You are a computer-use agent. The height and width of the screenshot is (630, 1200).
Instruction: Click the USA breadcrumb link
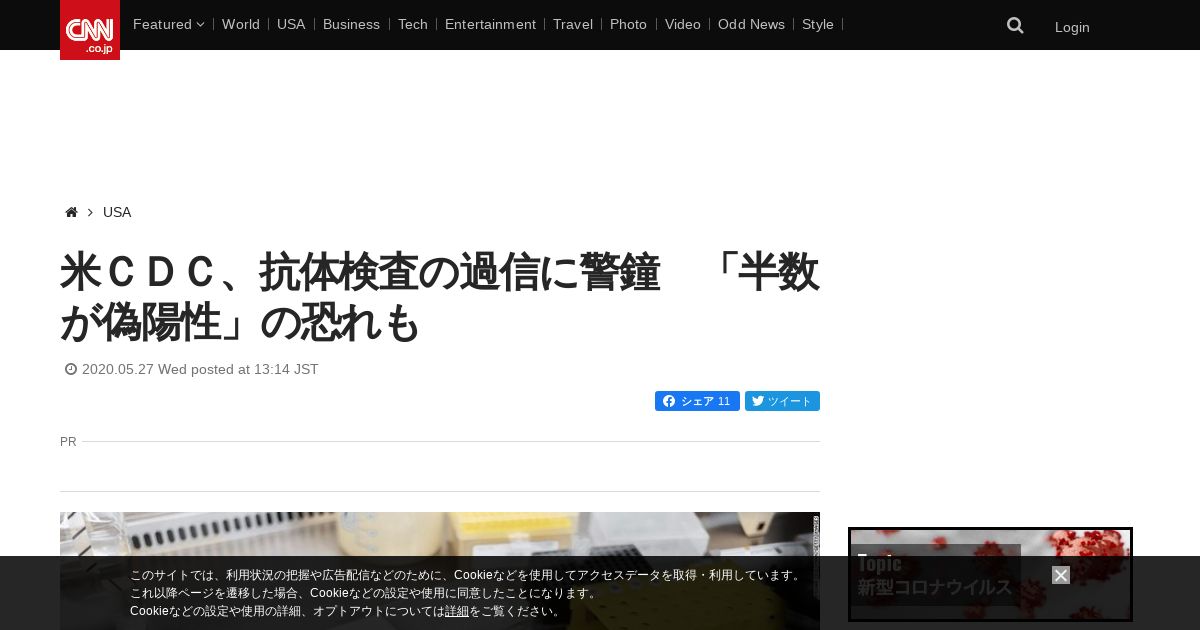point(117,212)
